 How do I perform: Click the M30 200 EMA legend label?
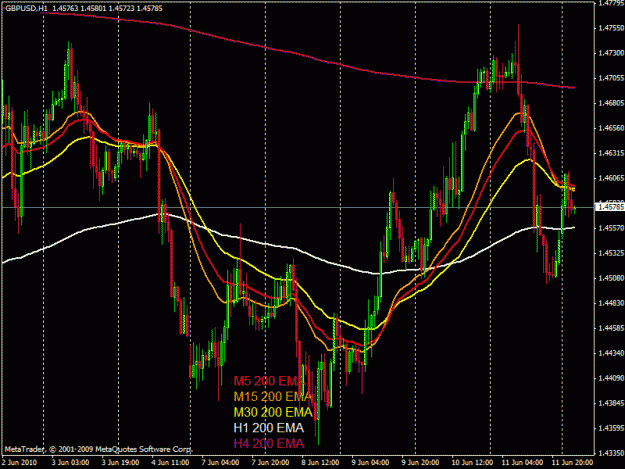pyautogui.click(x=273, y=412)
